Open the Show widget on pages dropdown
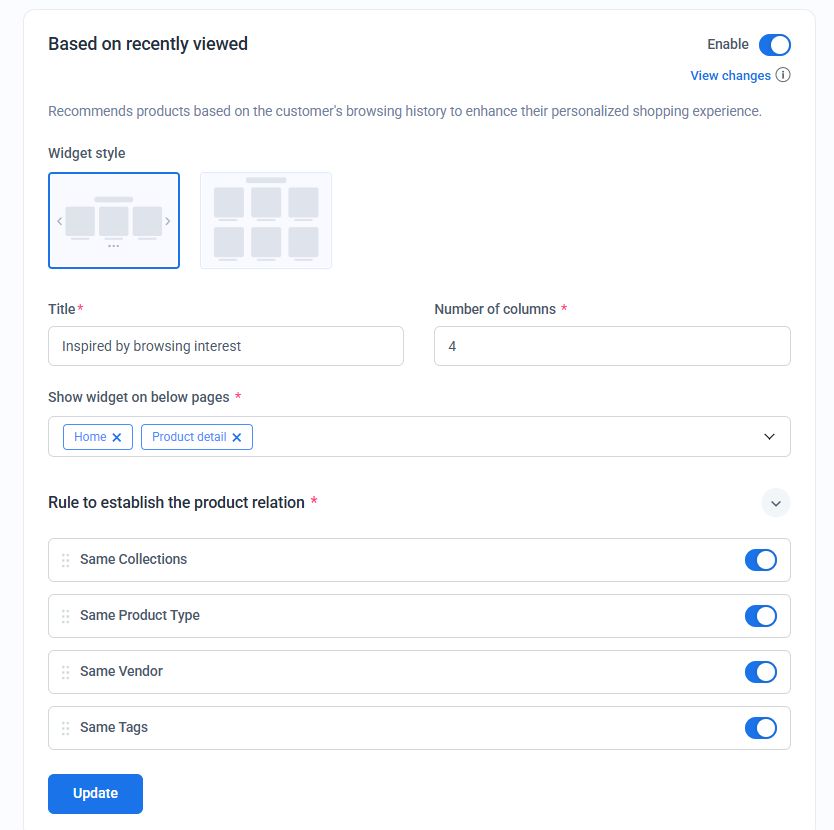 [769, 437]
